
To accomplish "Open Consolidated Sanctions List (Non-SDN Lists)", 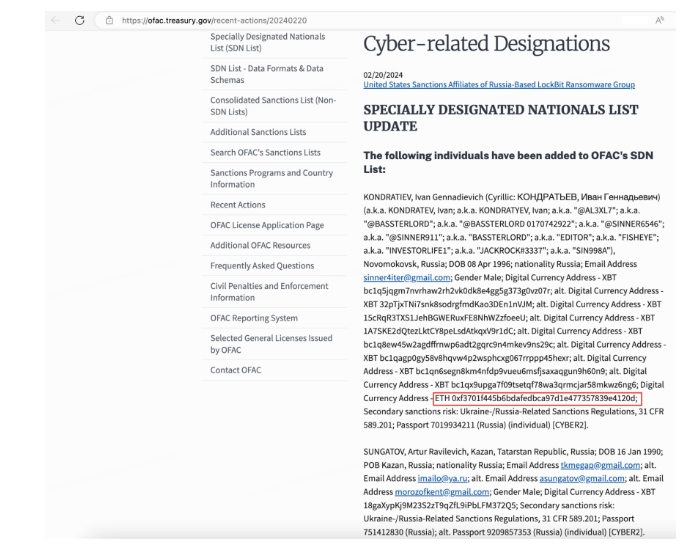I will 273,106.
